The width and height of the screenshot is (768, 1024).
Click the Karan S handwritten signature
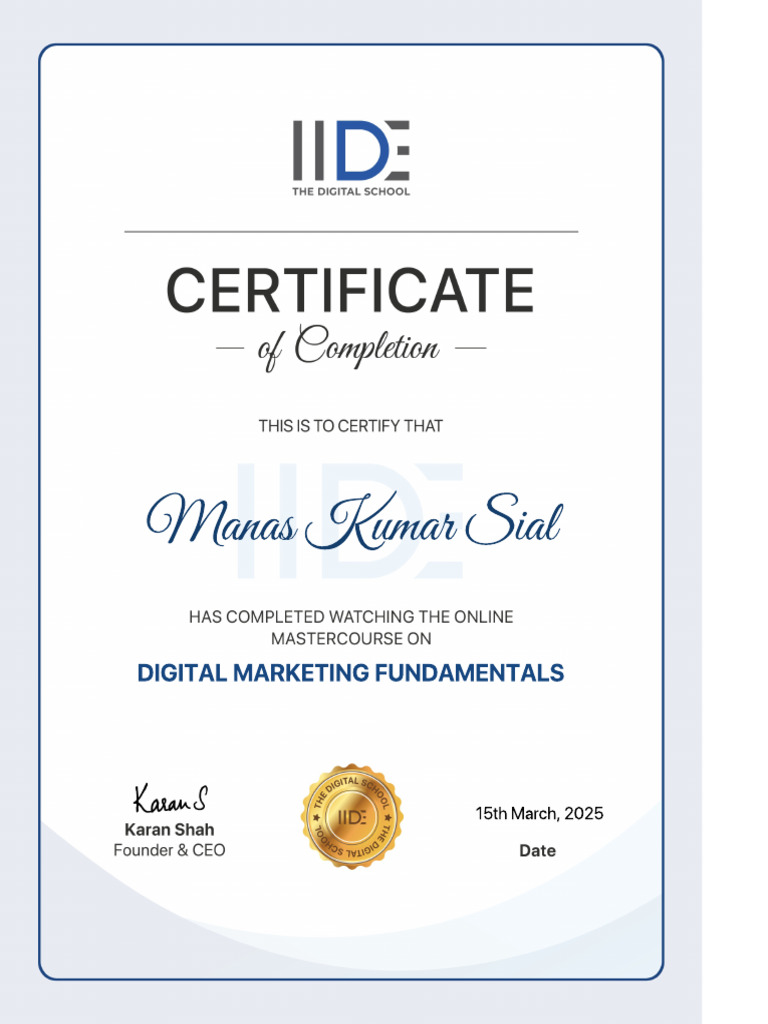pyautogui.click(x=170, y=798)
